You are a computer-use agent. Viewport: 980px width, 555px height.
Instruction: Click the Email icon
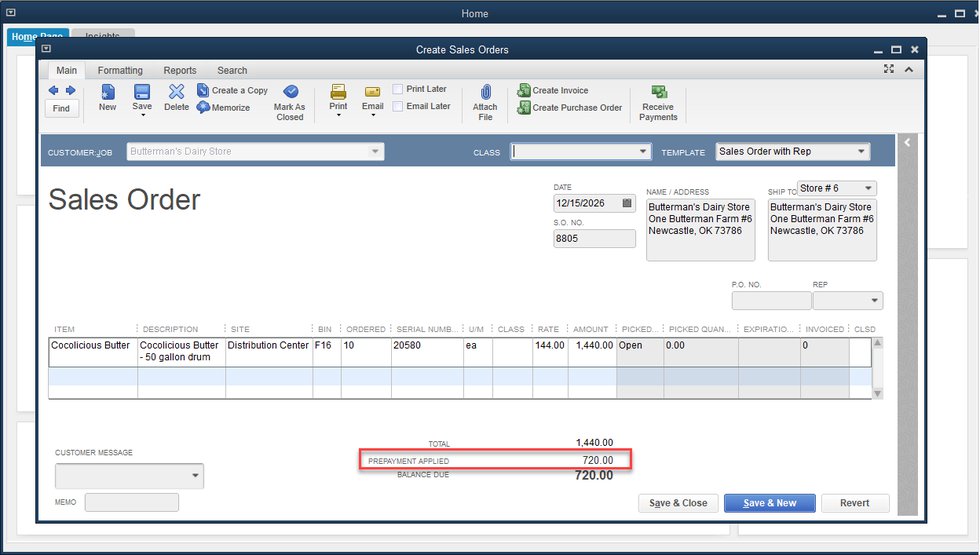tap(372, 92)
